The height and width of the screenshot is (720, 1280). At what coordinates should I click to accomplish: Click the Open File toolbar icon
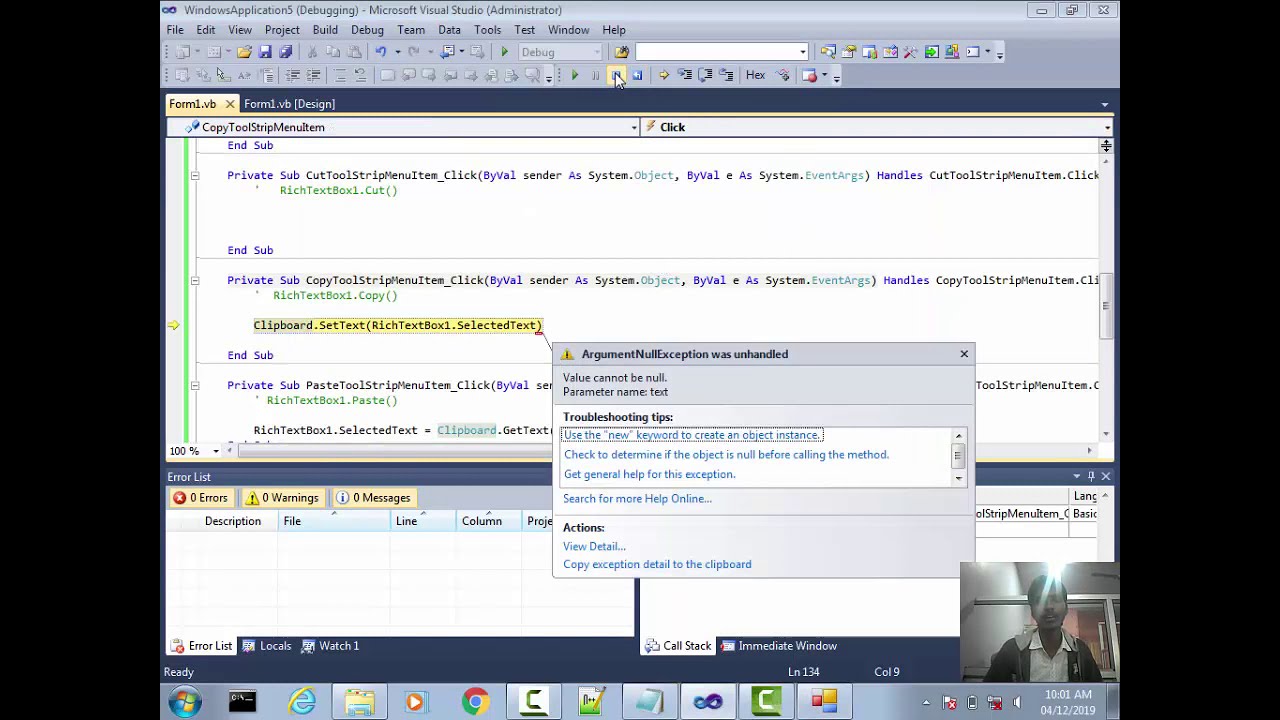pos(244,52)
